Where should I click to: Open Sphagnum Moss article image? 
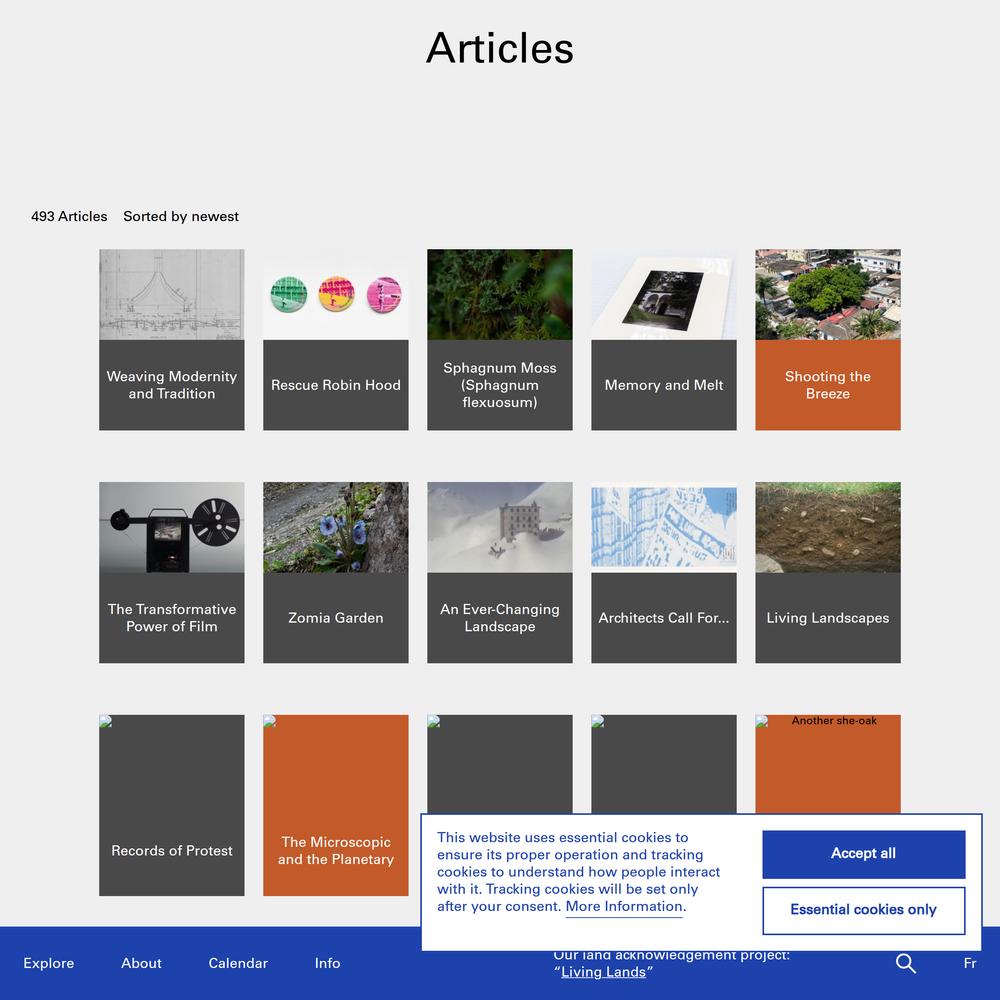(x=499, y=294)
